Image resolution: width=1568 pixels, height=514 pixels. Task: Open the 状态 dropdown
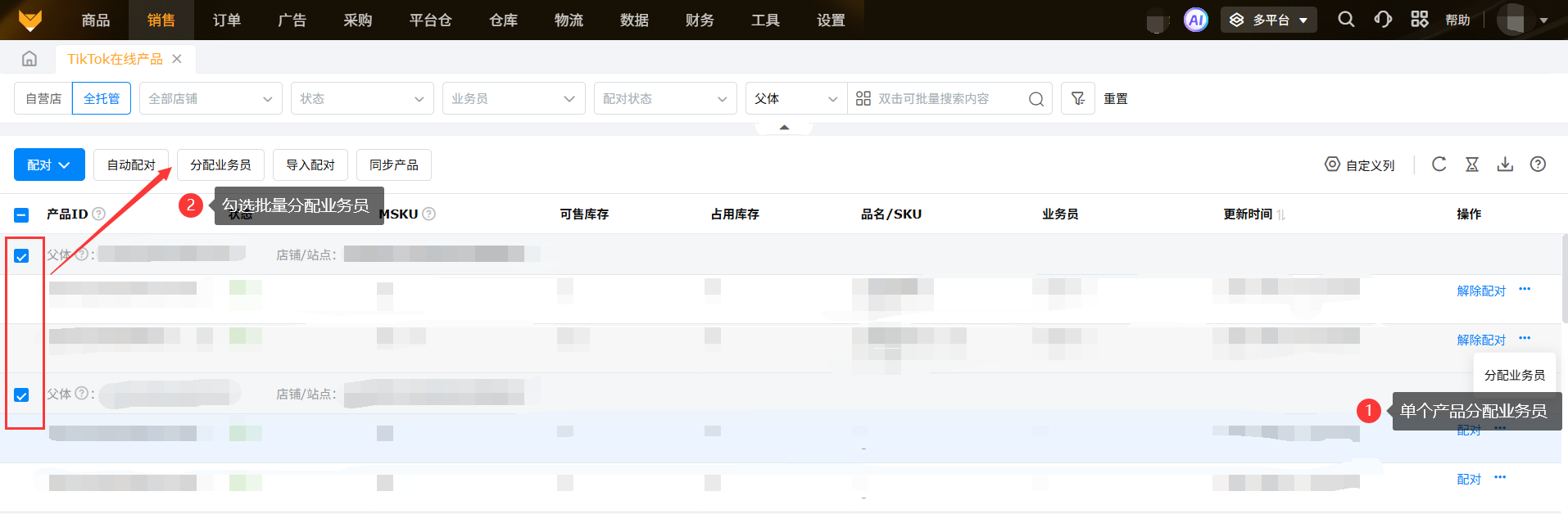pos(362,98)
